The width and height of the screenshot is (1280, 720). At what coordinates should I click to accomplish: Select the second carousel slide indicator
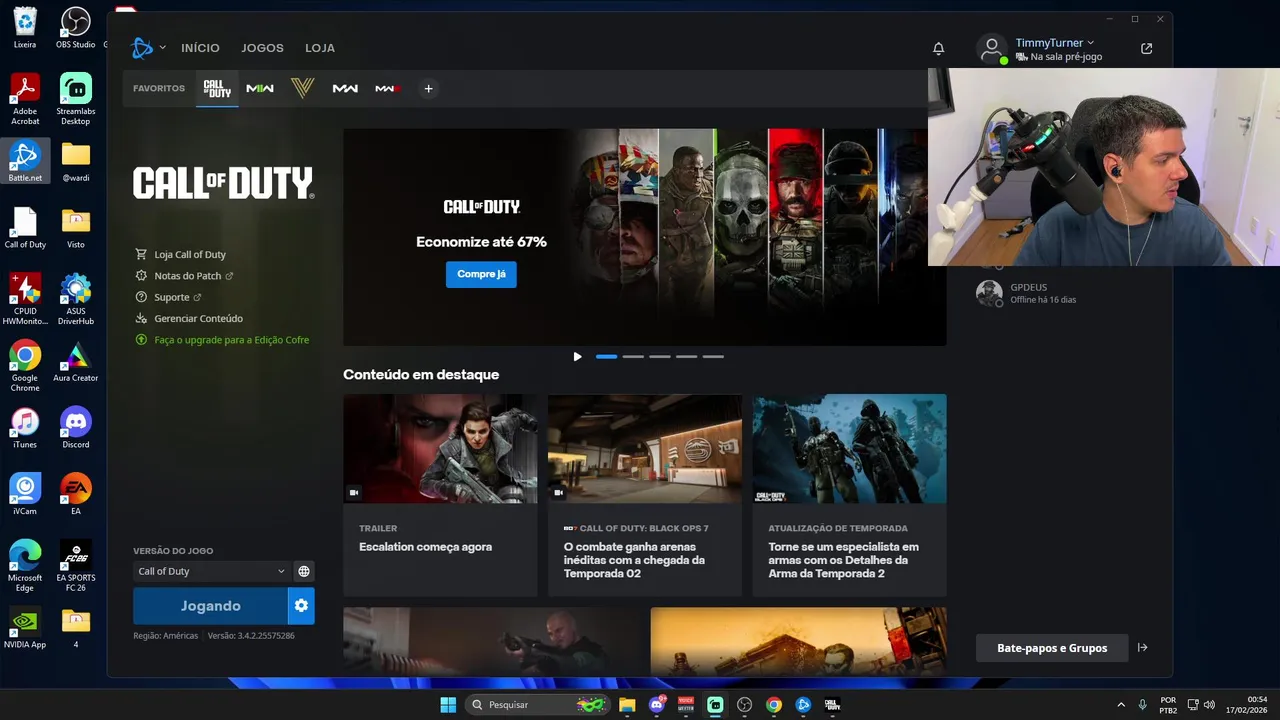pyautogui.click(x=633, y=356)
